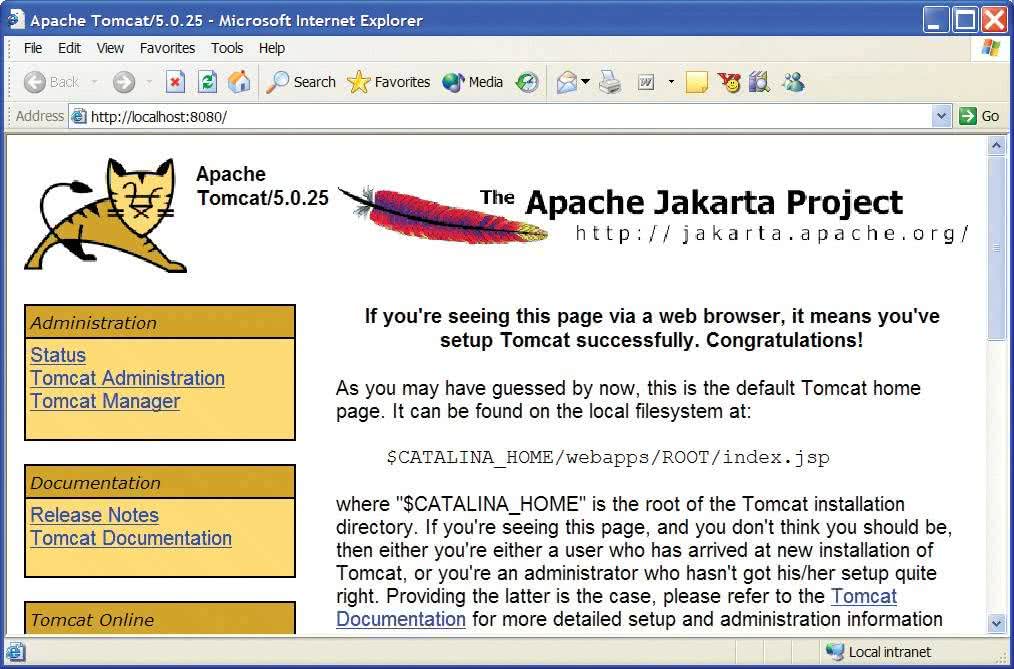
Task: Click the Search magnifier toolbar button
Action: pos(301,82)
